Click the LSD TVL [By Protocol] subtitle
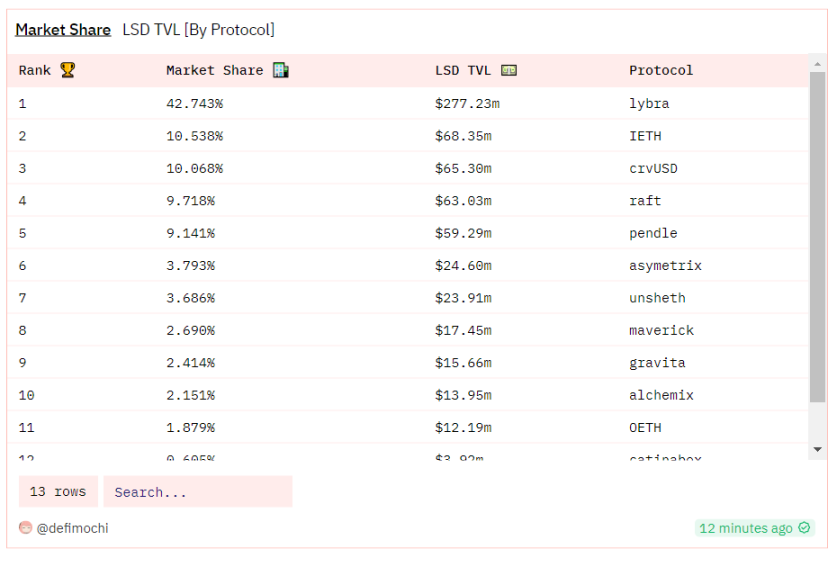The width and height of the screenshot is (828, 567). coord(198,30)
